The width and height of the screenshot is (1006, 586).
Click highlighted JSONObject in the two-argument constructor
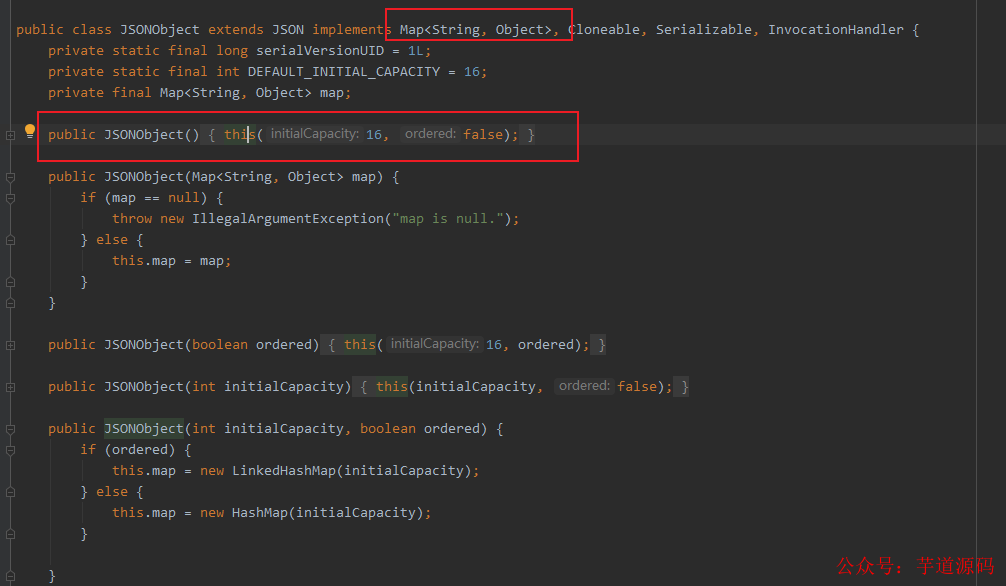tap(144, 429)
